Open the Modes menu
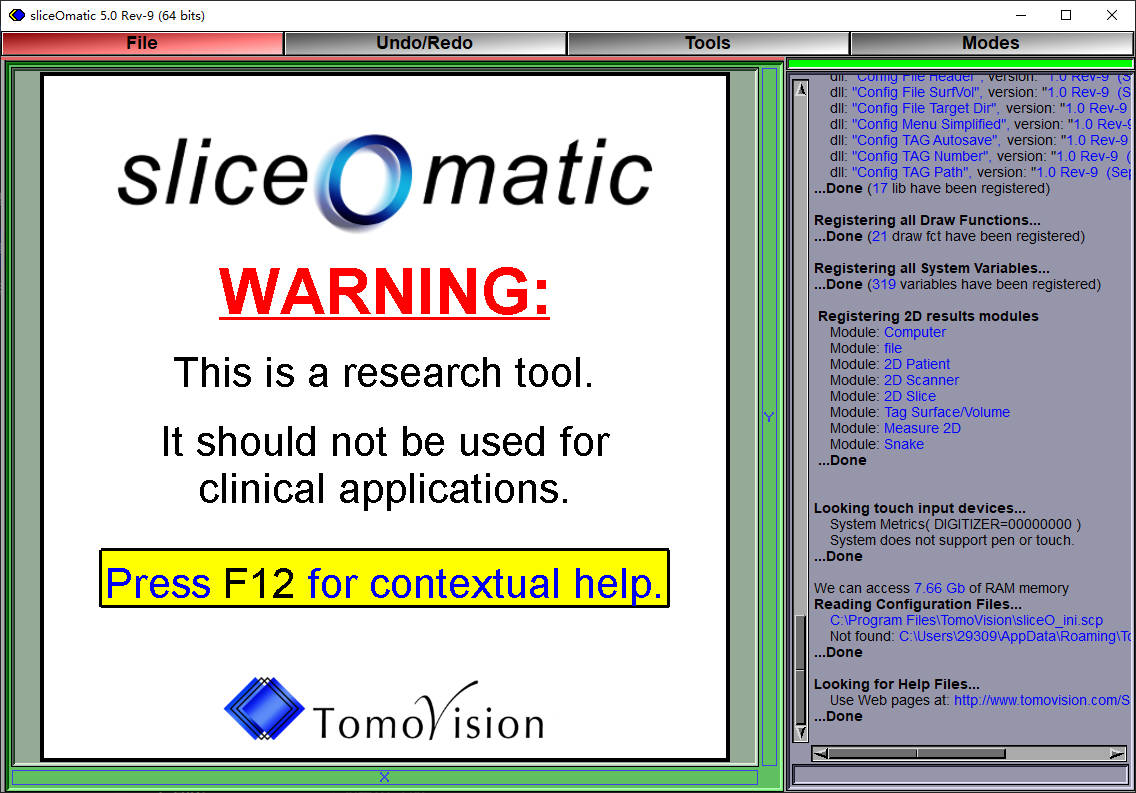 pyautogui.click(x=990, y=43)
